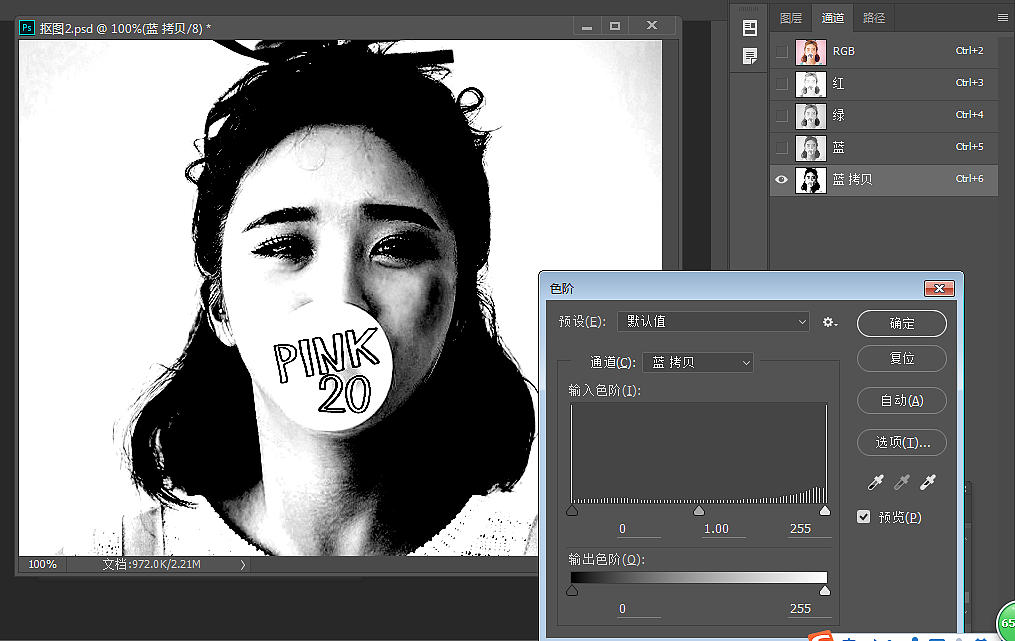Viewport: 1015px width, 641px height.
Task: Select the black point eyedropper
Action: (x=875, y=481)
